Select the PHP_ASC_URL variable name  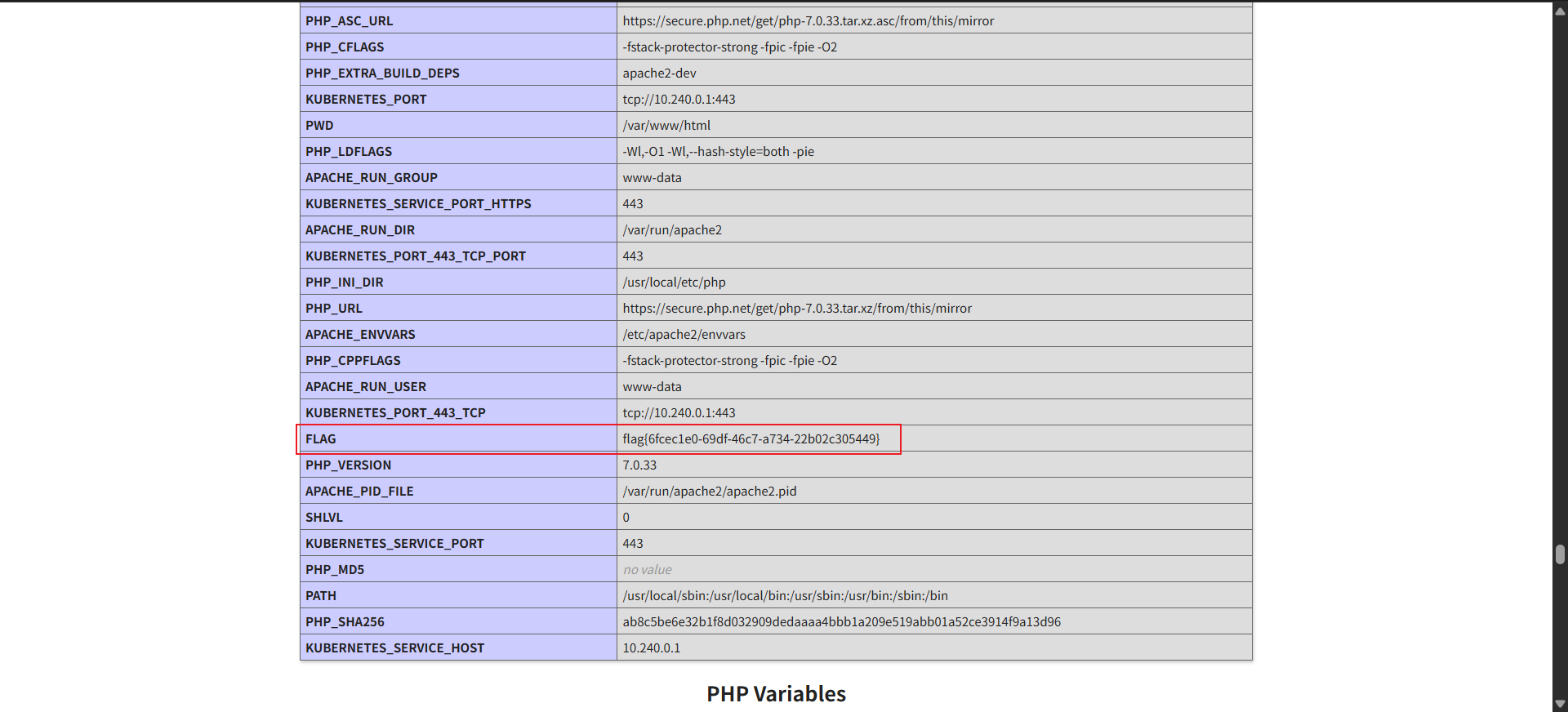point(349,21)
